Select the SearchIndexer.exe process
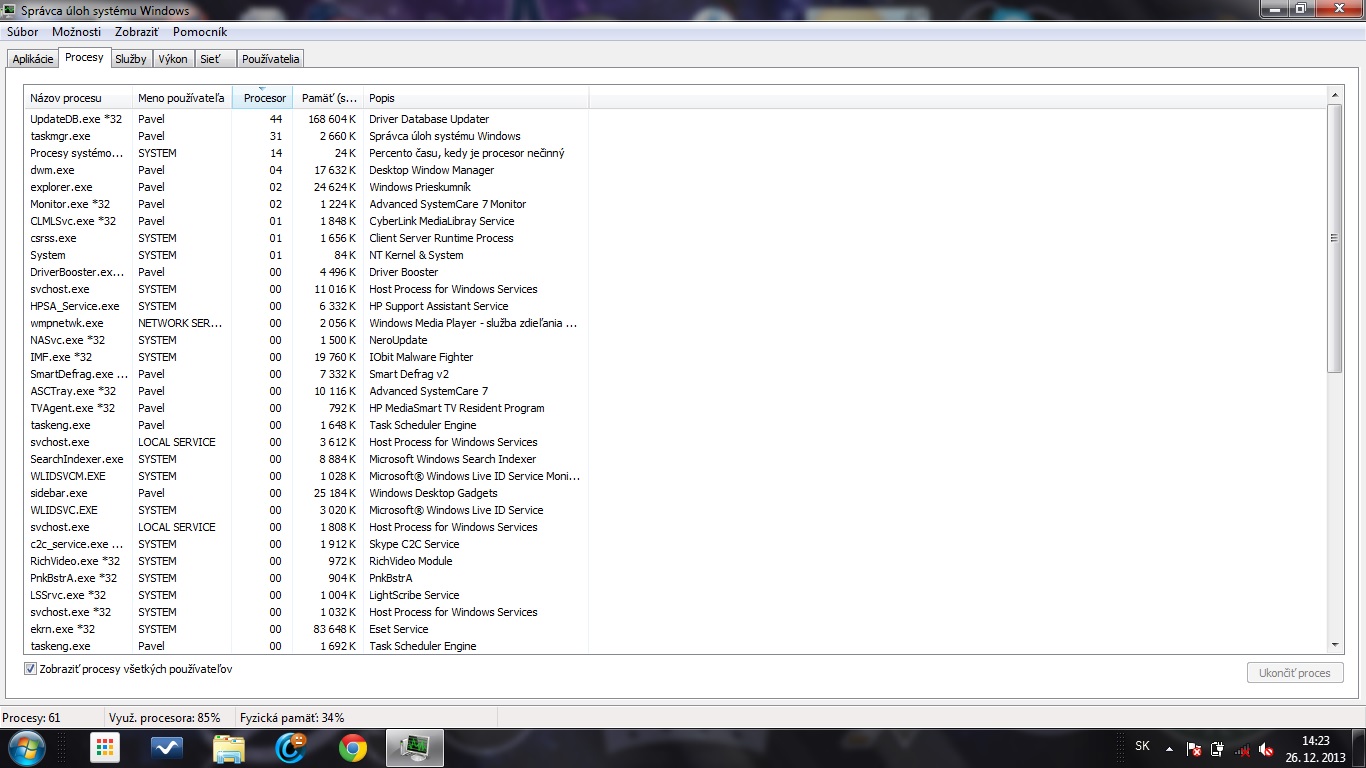Screen dimensions: 1366x768 [x=307, y=459]
